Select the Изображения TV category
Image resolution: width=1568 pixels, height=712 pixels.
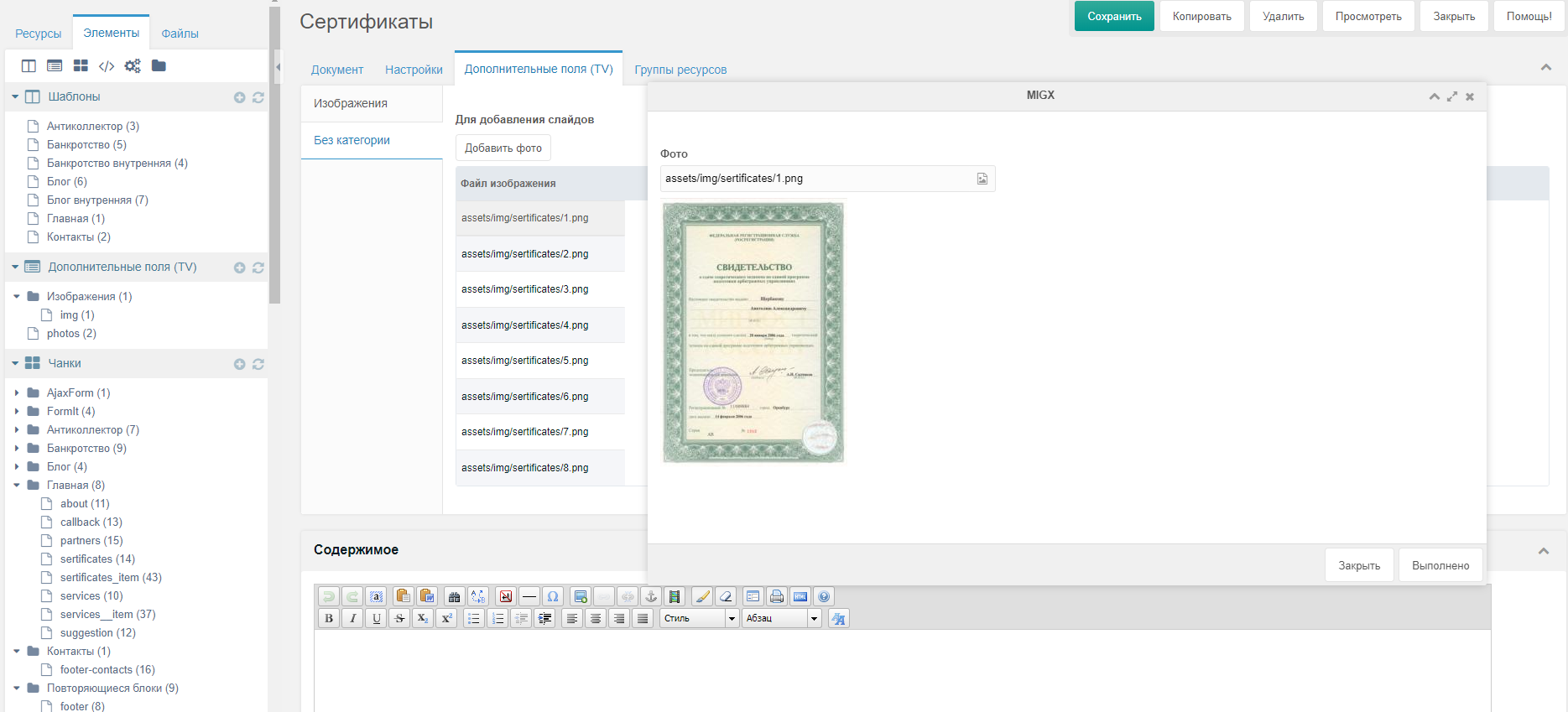click(x=372, y=103)
